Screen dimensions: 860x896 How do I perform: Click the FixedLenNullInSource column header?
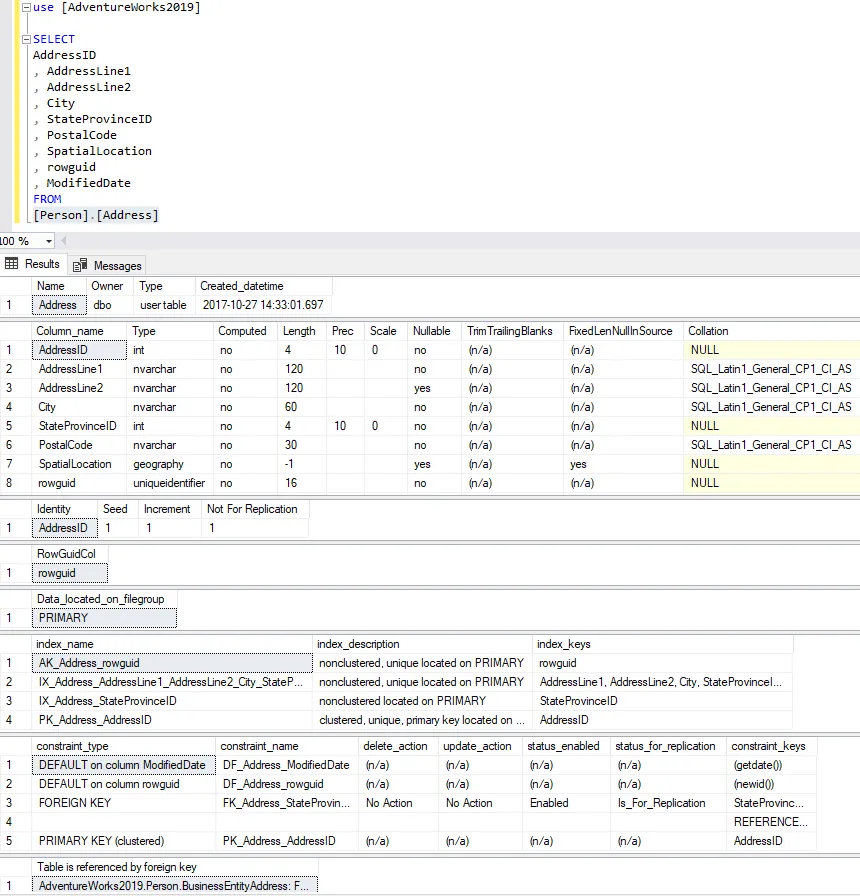(x=623, y=331)
